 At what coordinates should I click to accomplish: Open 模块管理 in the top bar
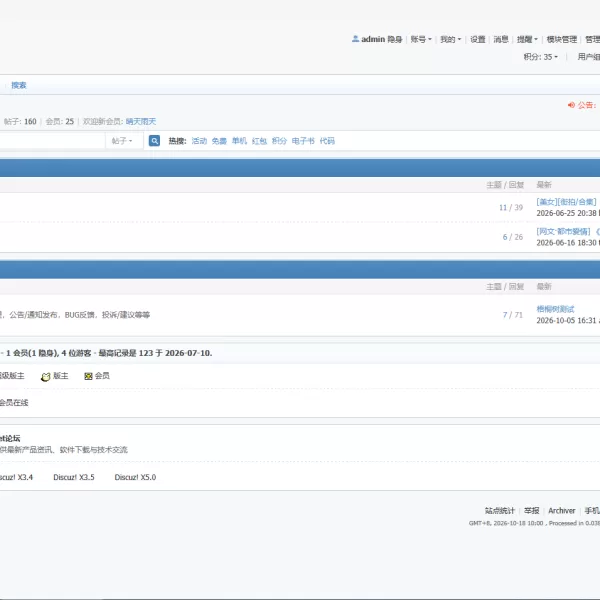(x=561, y=39)
